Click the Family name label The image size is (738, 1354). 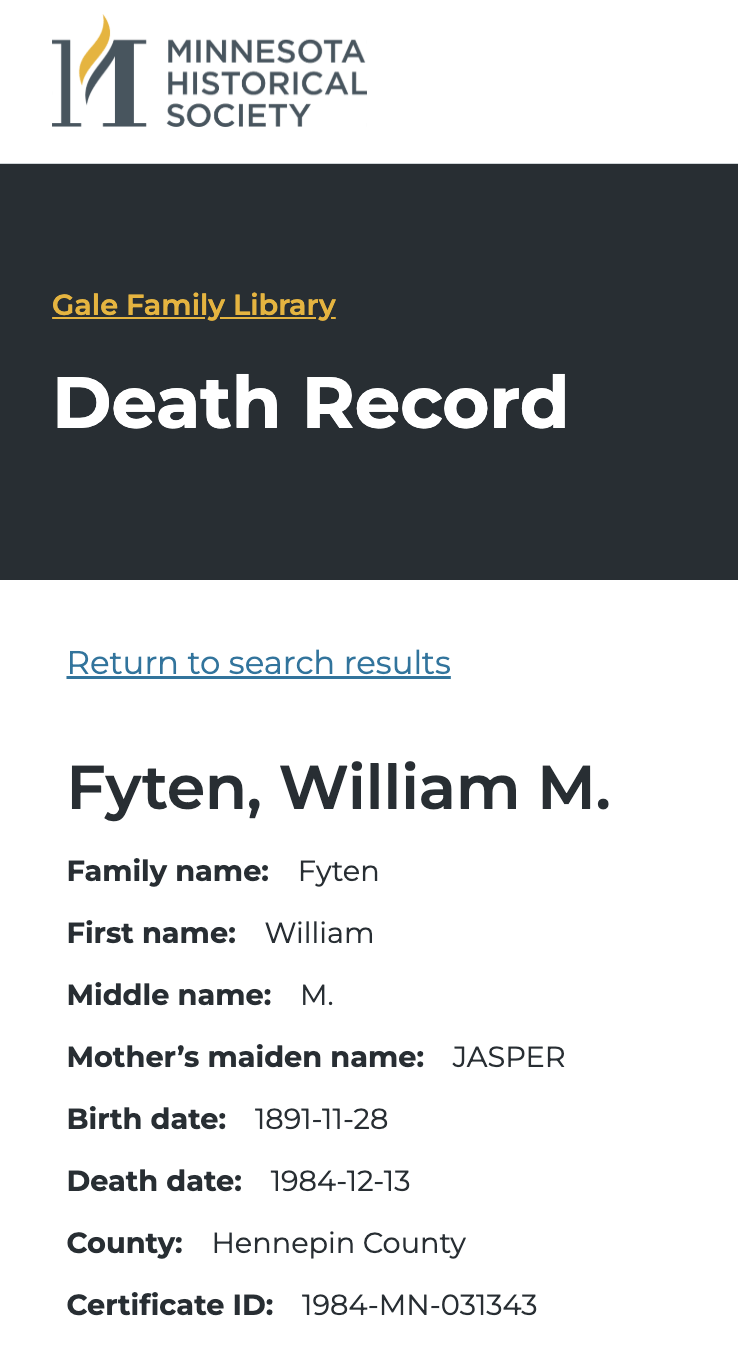coord(168,872)
